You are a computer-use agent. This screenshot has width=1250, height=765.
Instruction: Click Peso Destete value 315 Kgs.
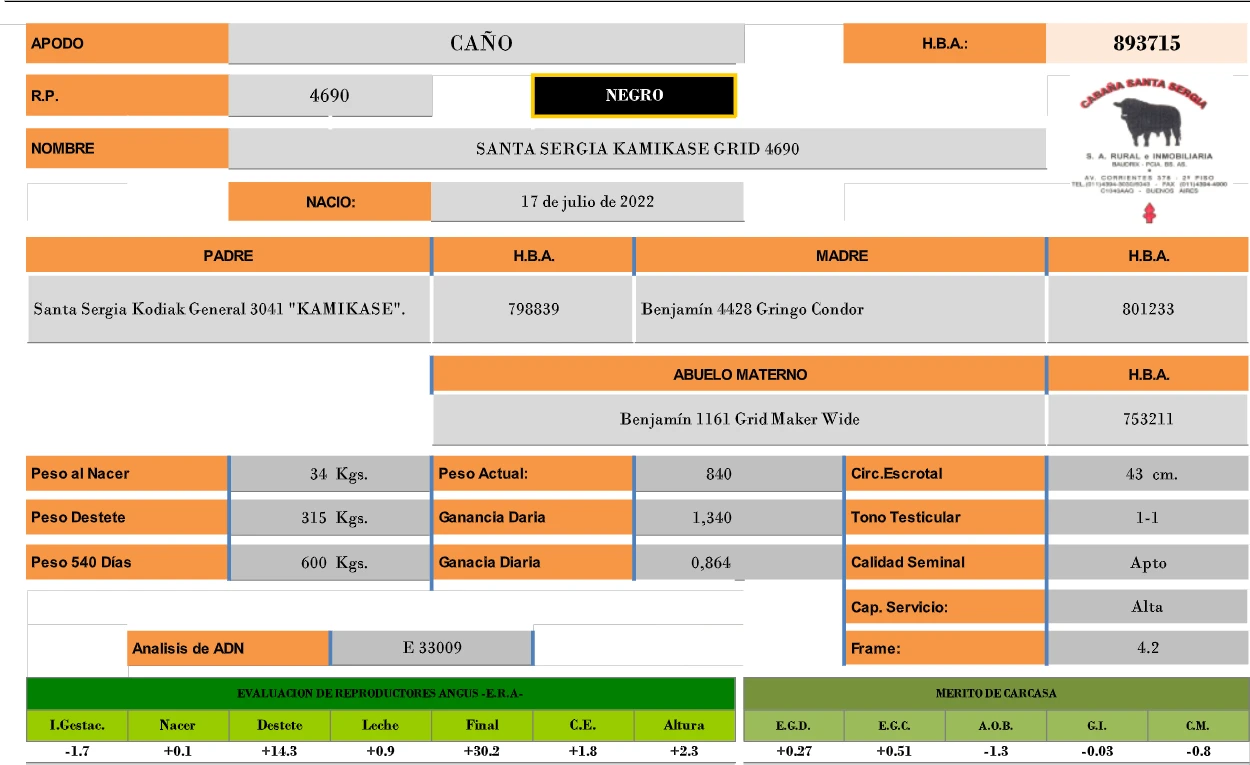330,518
